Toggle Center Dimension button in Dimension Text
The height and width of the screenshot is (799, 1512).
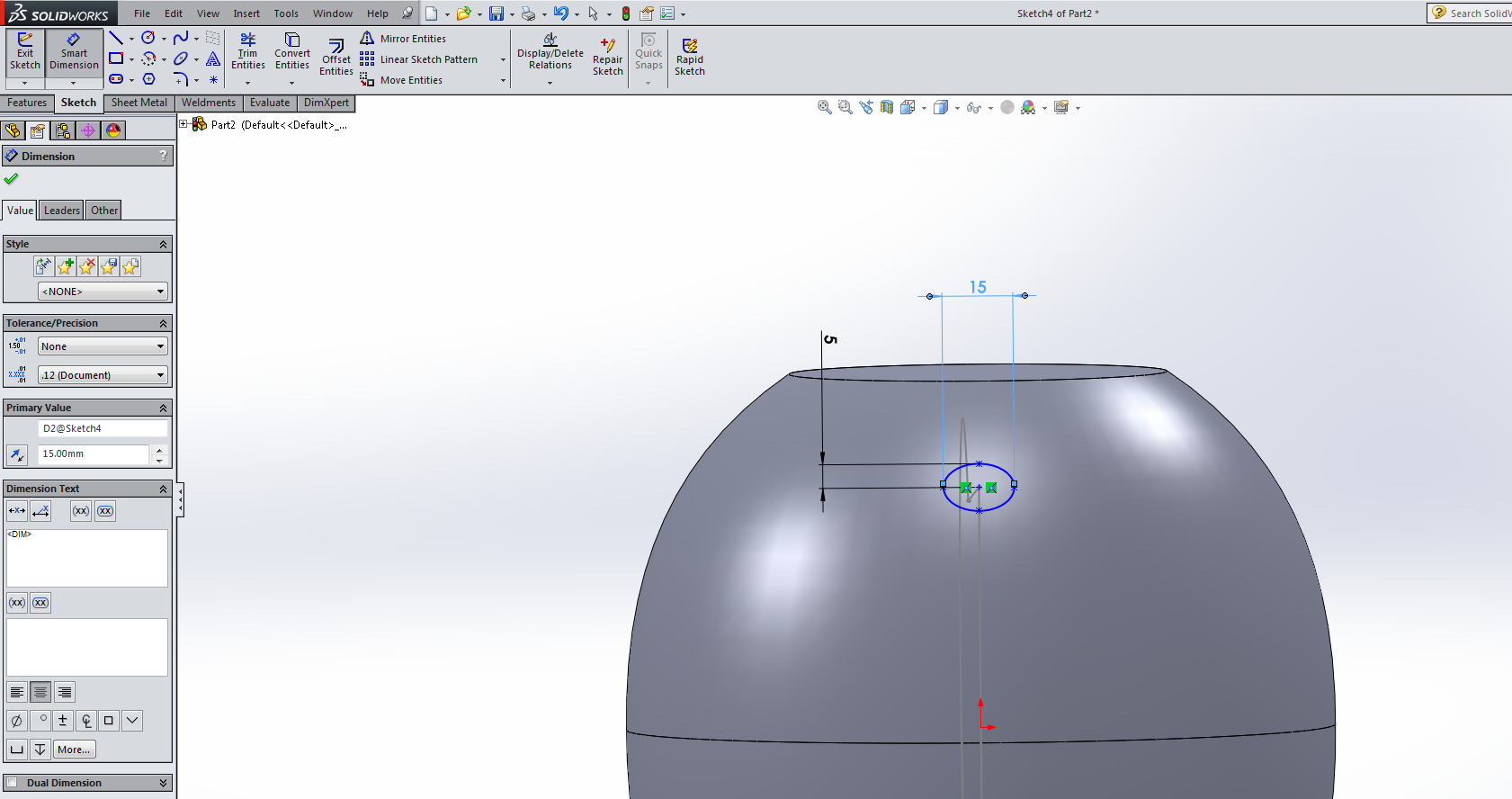17,511
